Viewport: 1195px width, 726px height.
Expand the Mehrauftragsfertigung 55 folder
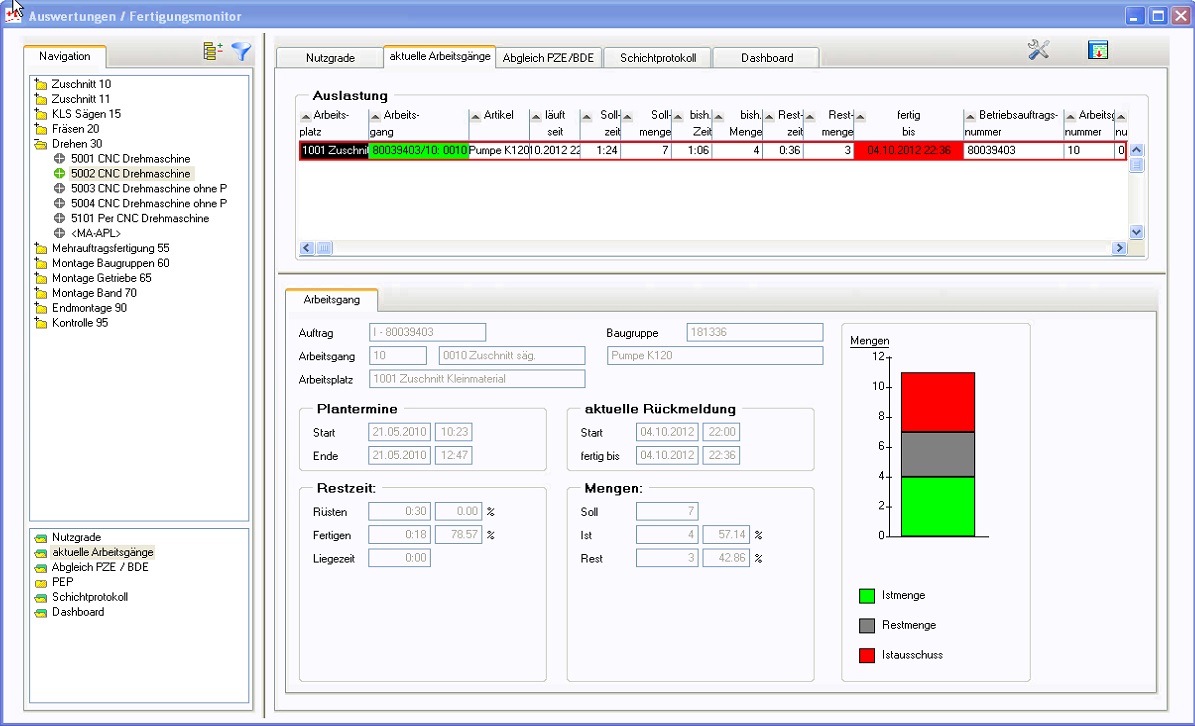point(41,248)
